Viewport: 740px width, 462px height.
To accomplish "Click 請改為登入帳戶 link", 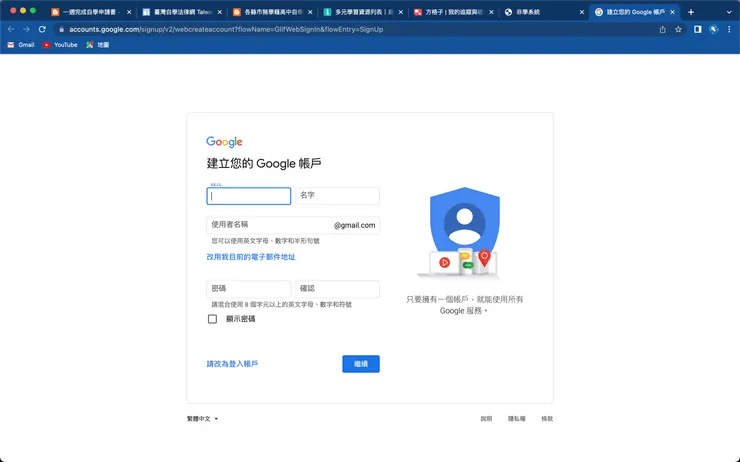I will 232,364.
